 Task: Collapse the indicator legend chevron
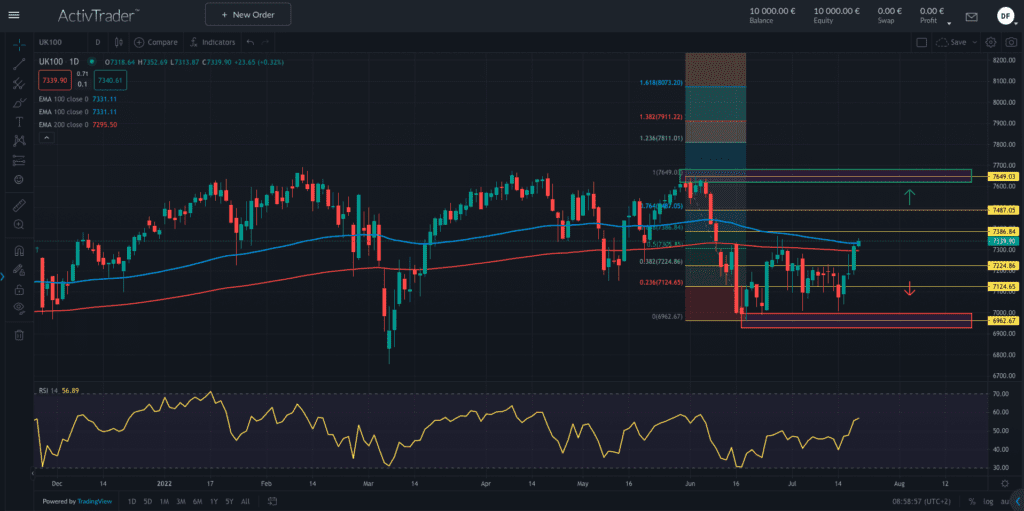coord(45,138)
